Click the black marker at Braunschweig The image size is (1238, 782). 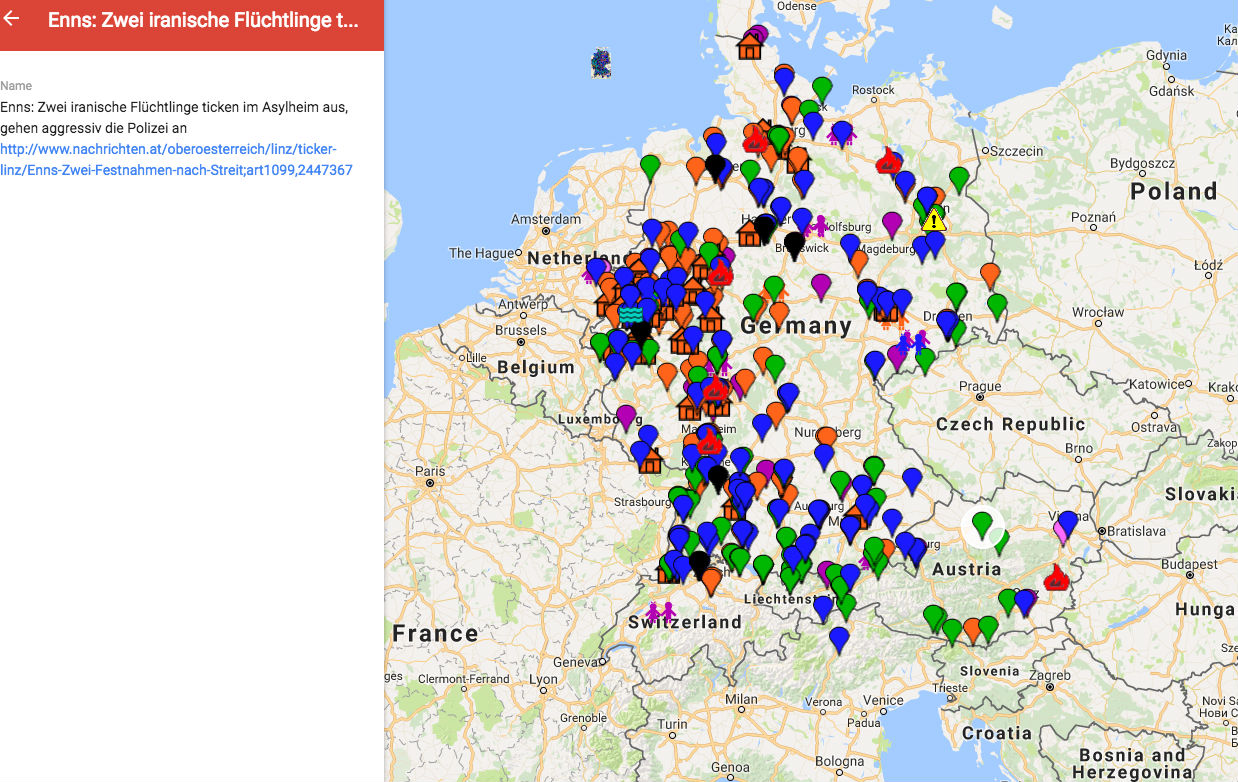coord(794,242)
